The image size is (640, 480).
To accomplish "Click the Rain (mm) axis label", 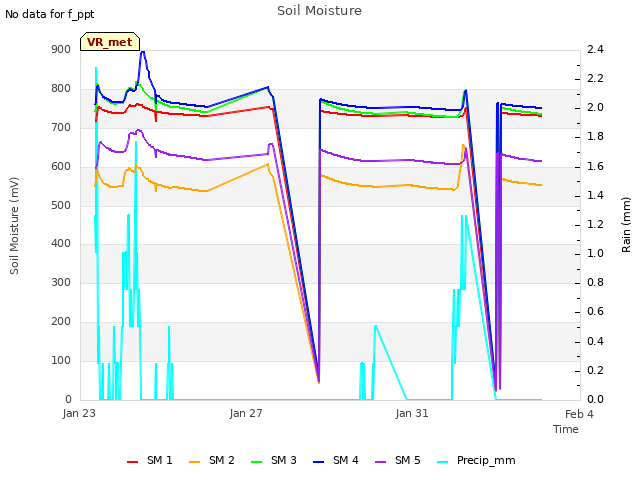I will point(626,225).
